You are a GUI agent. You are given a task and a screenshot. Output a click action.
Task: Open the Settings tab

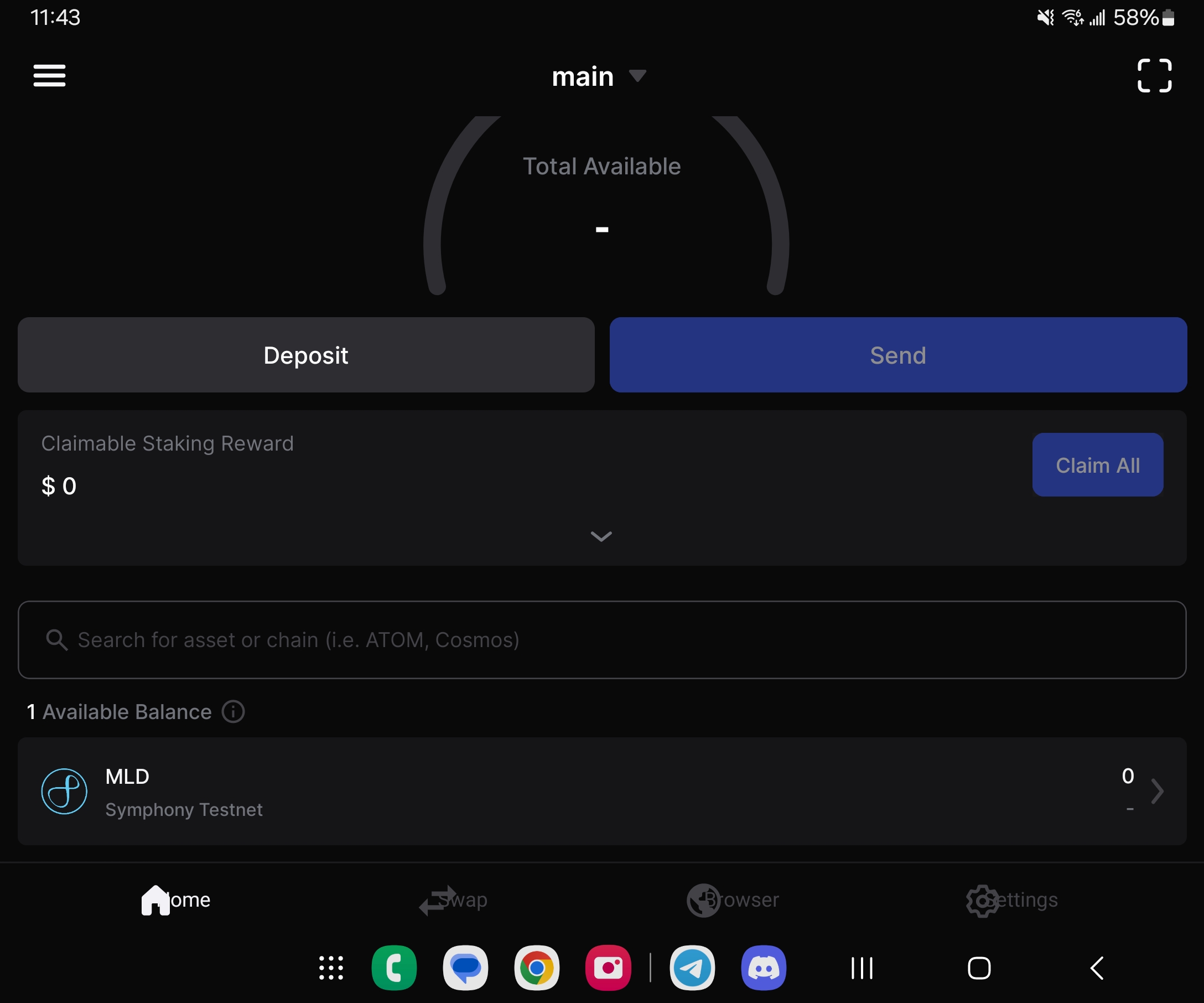click(1011, 900)
